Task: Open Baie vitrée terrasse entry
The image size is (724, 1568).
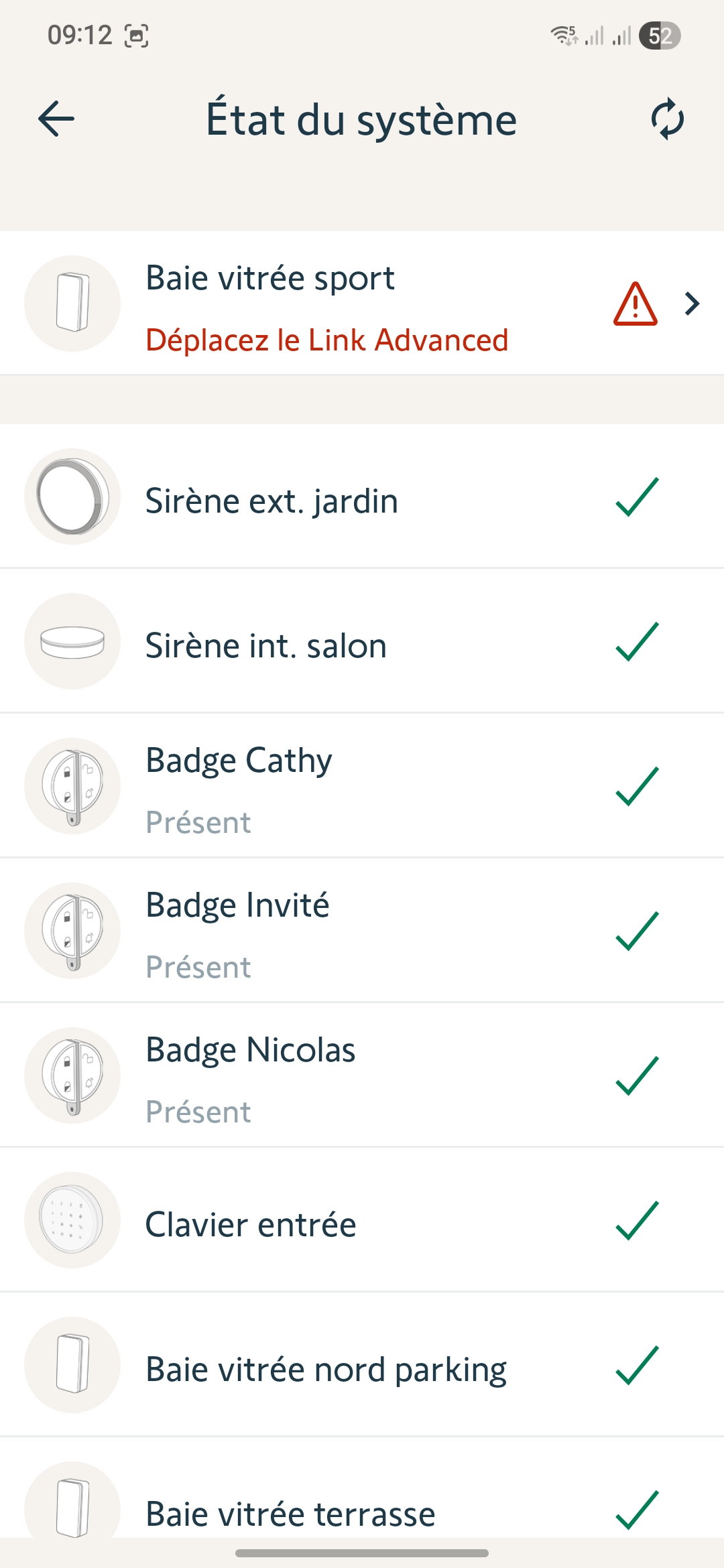Action: 290,1514
